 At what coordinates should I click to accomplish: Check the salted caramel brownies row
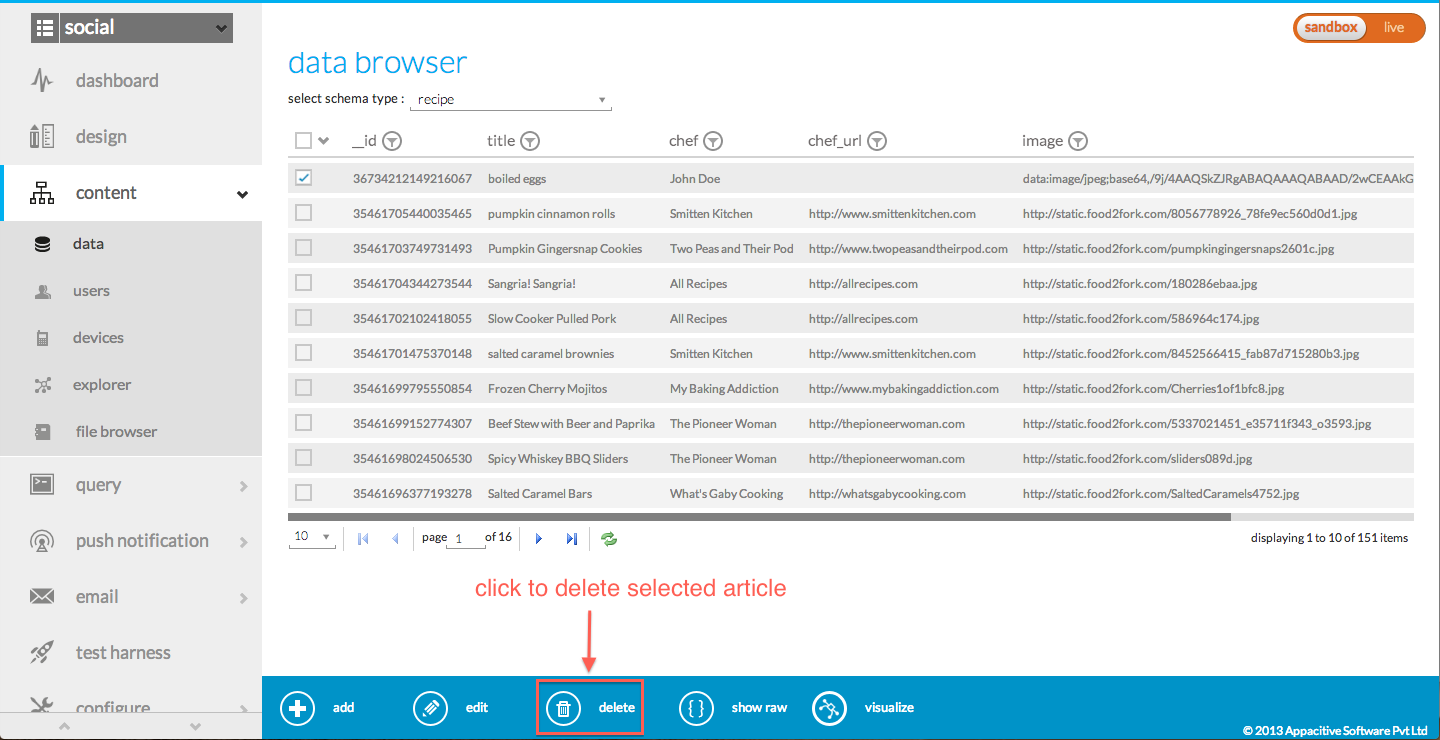coord(304,353)
